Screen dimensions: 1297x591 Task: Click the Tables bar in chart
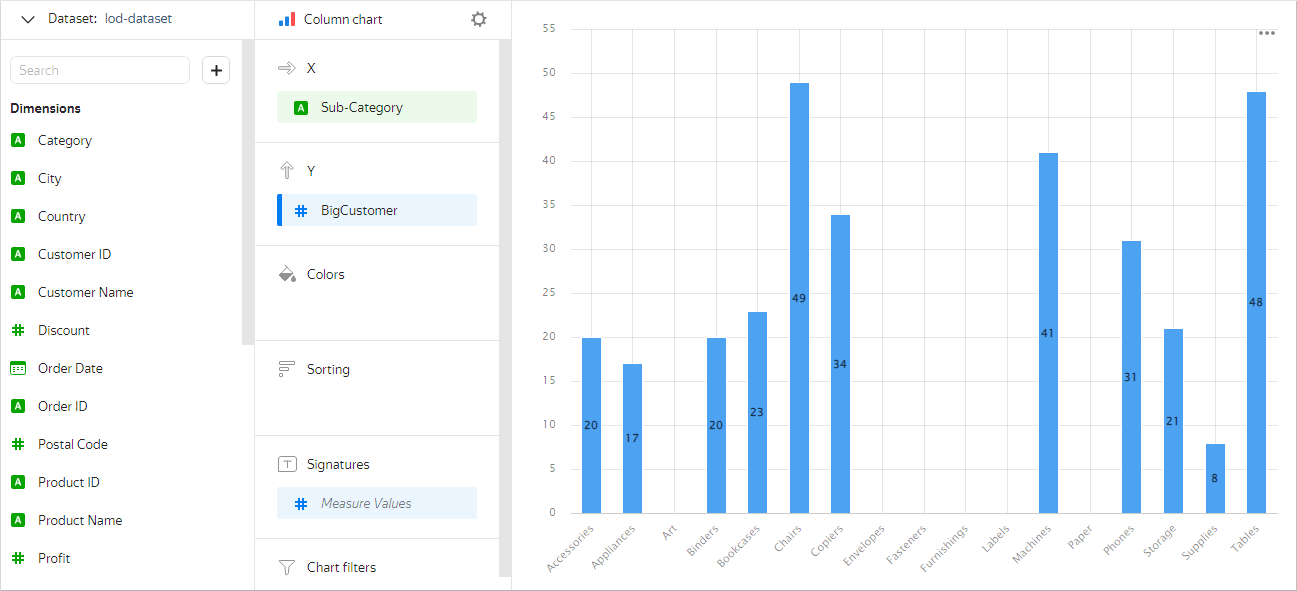[1256, 302]
